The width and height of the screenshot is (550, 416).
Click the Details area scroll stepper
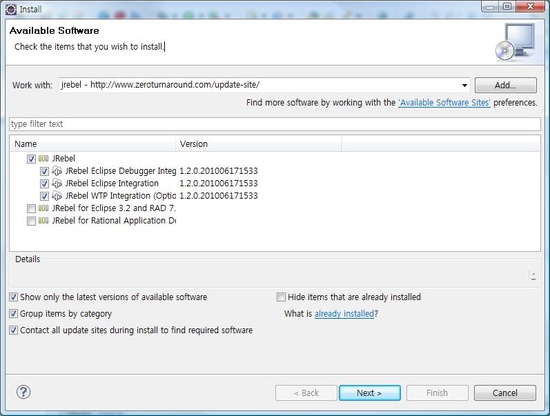pyautogui.click(x=534, y=276)
